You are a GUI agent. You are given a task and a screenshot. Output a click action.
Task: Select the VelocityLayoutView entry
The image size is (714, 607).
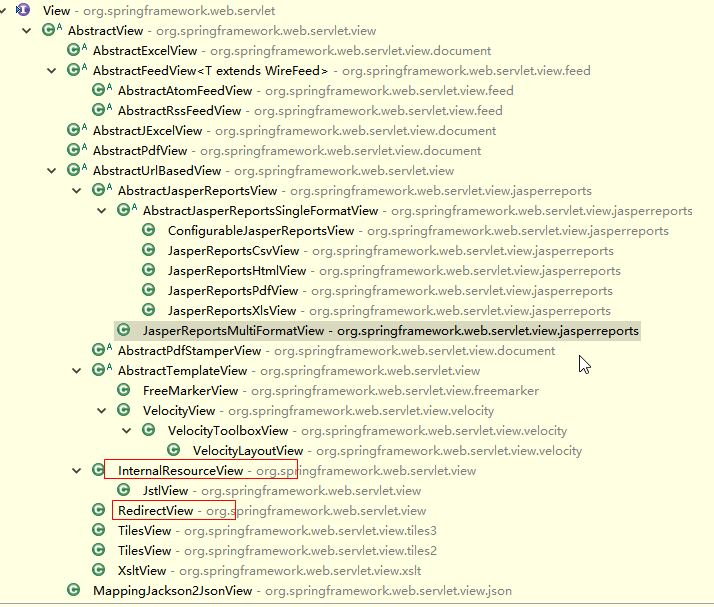(x=247, y=450)
